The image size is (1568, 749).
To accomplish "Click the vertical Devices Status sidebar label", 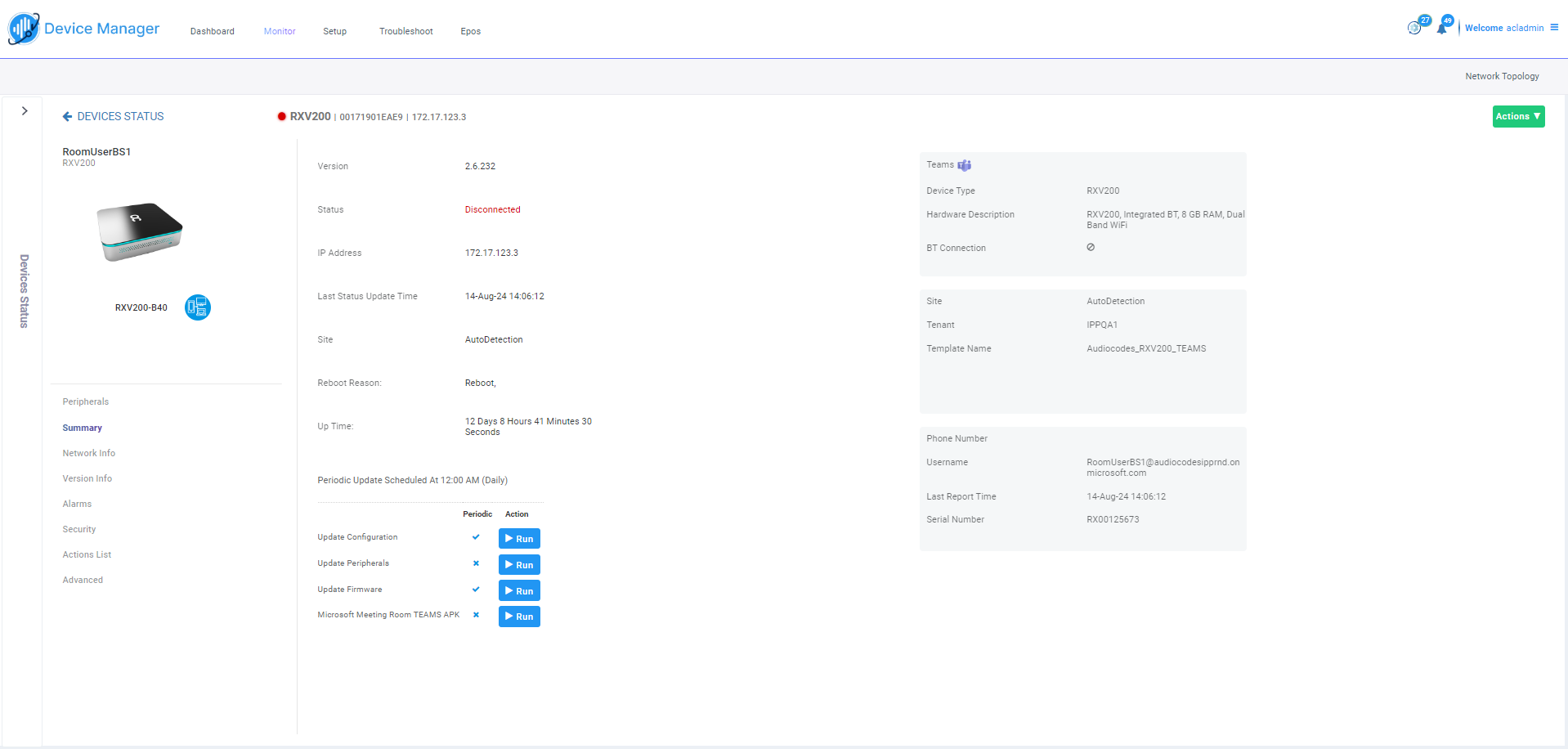I will pyautogui.click(x=25, y=291).
